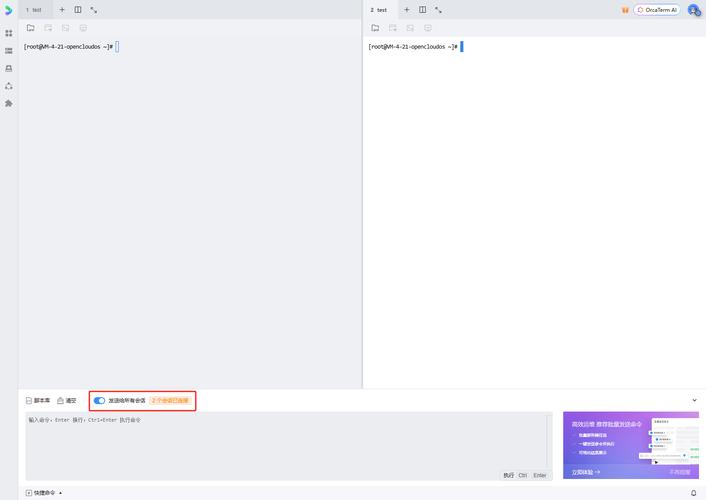Open the gift icon near OrcaTerm AI

[x=625, y=9]
